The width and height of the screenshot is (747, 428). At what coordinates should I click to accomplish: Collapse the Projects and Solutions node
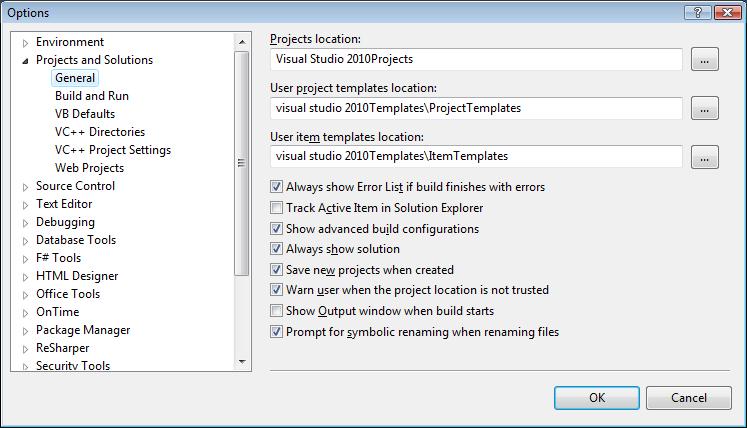25,61
